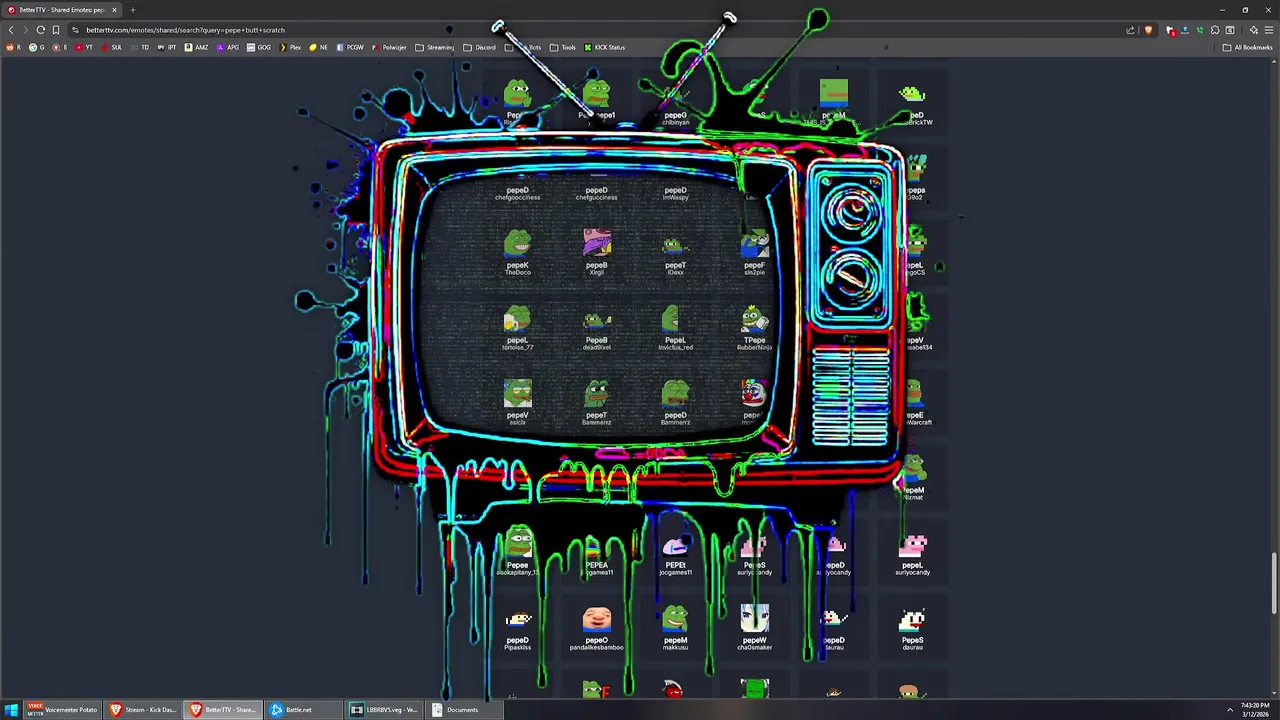Open the IPT bookmark
Screen dimensions: 1280x720
point(167,47)
